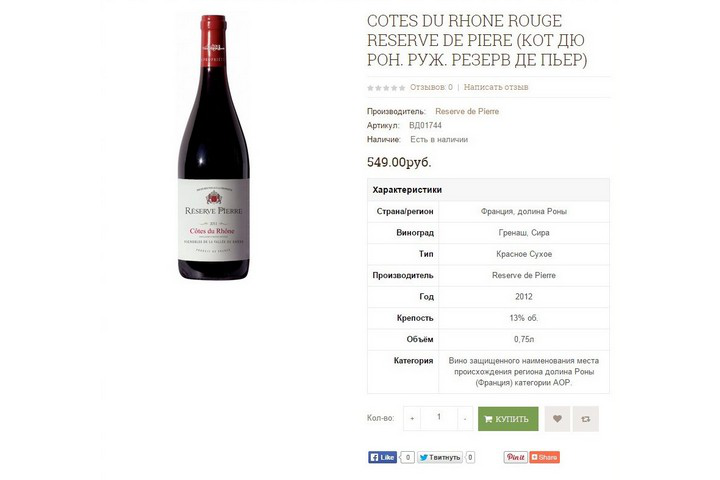Click the Facebook Like button
The width and height of the screenshot is (720, 480).
(x=382, y=457)
